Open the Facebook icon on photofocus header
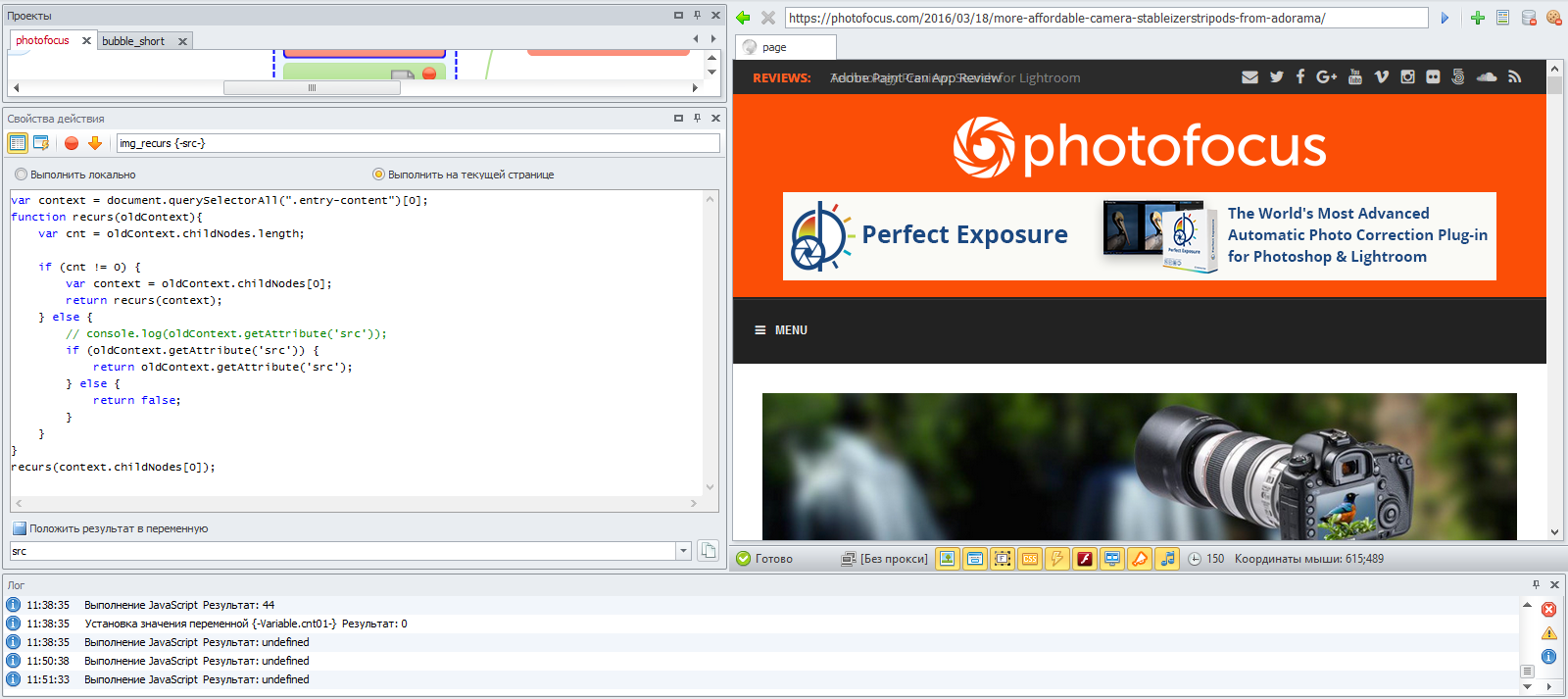 point(1300,77)
